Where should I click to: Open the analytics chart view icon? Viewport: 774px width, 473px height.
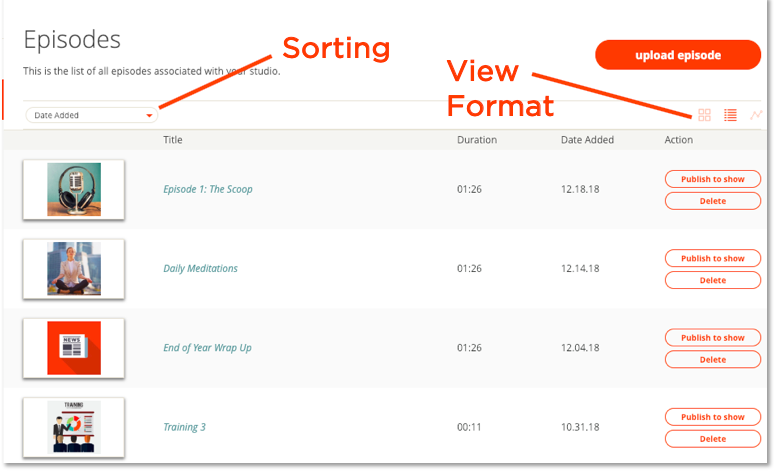pyautogui.click(x=756, y=115)
